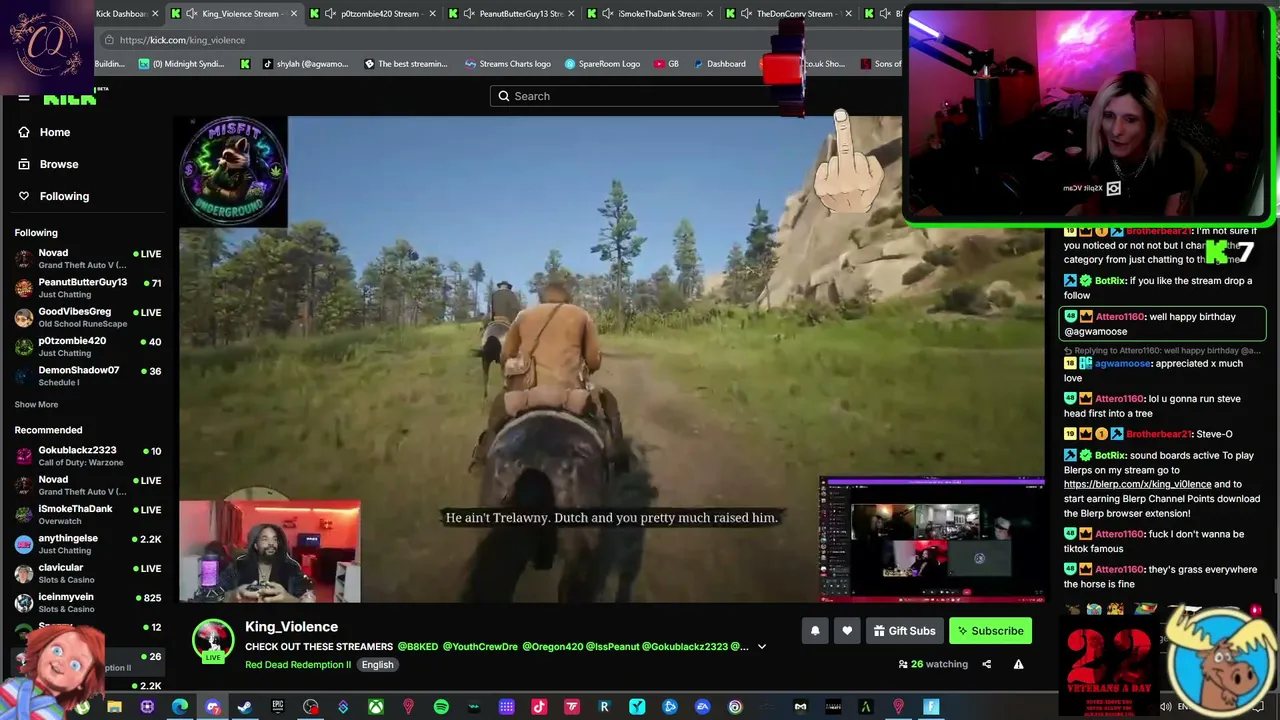Open the blerp.com link in chat
Image resolution: width=1280 pixels, height=720 pixels.
click(1137, 484)
